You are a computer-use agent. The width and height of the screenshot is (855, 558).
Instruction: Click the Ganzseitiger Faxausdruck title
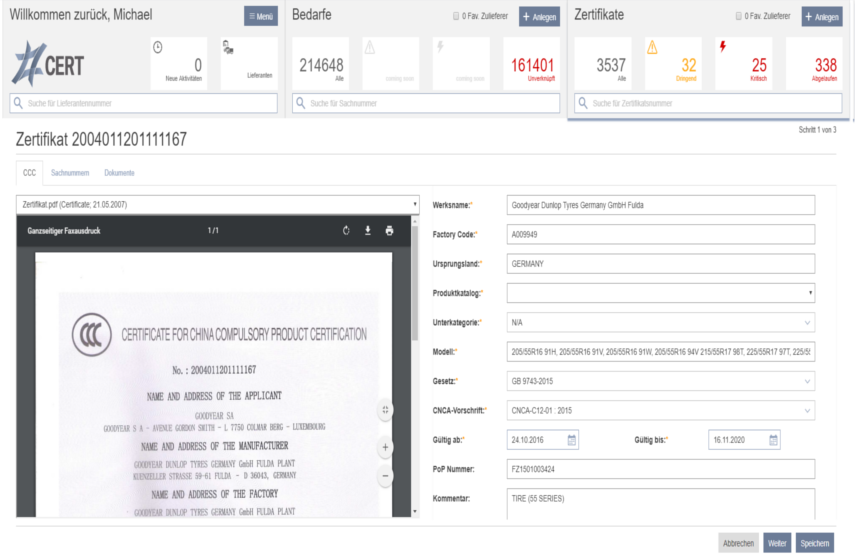(x=64, y=231)
